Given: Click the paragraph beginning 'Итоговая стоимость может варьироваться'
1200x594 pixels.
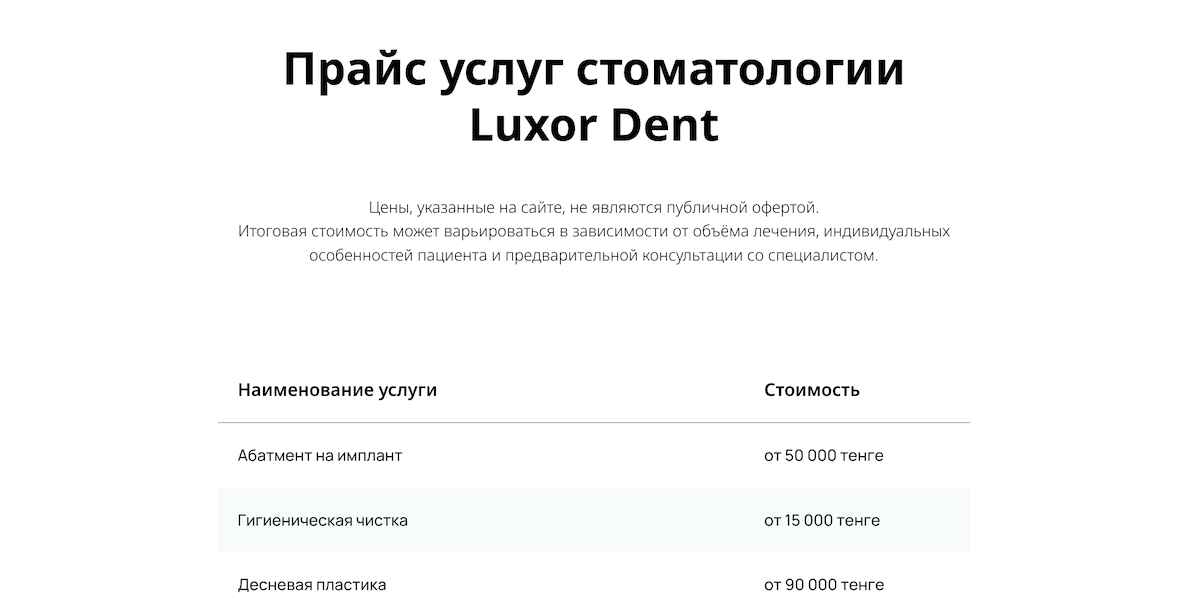Looking at the screenshot, I should tap(594, 243).
